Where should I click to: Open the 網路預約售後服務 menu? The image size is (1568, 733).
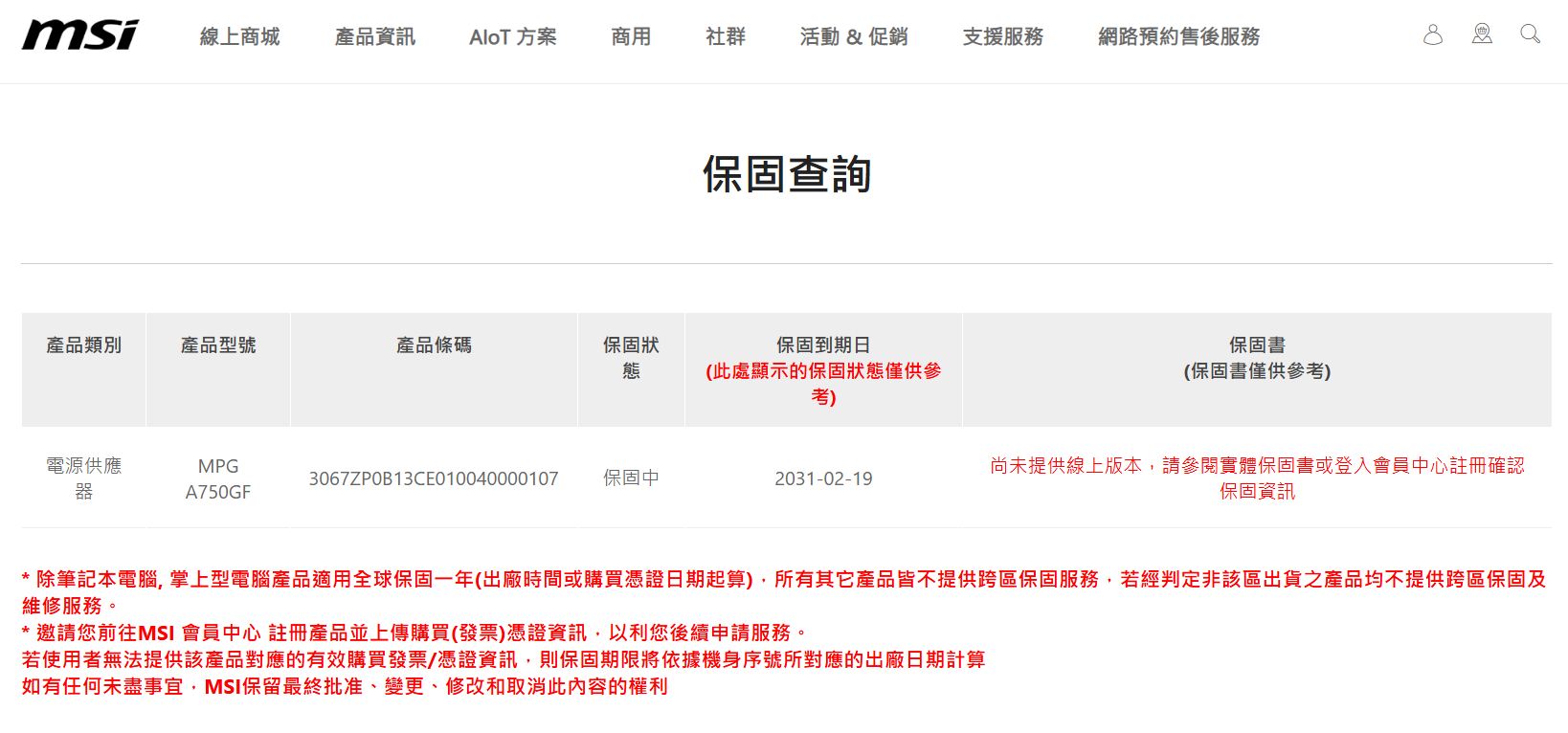1179,36
